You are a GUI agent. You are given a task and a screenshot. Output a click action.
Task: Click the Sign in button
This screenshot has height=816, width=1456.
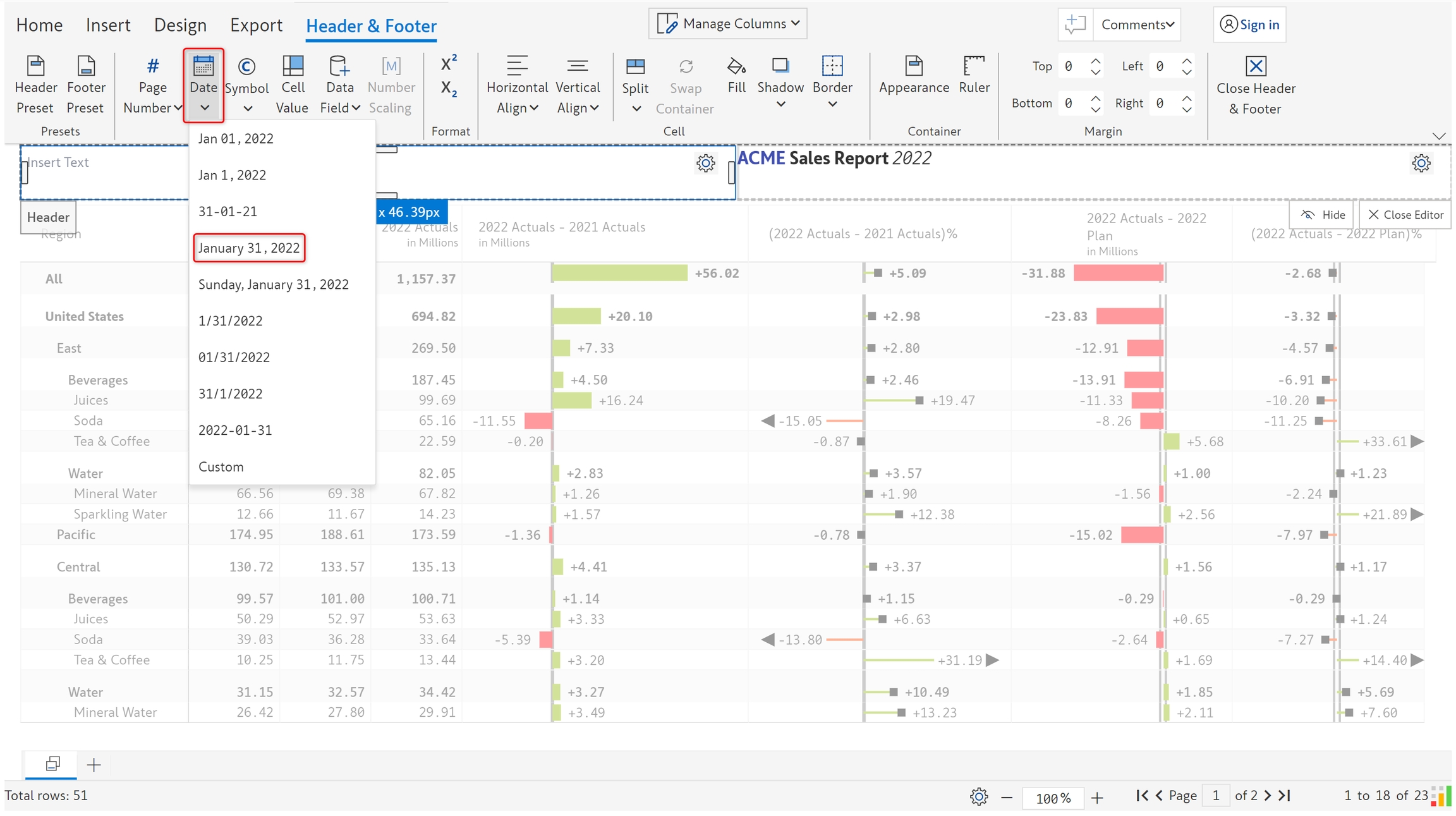tap(1249, 25)
